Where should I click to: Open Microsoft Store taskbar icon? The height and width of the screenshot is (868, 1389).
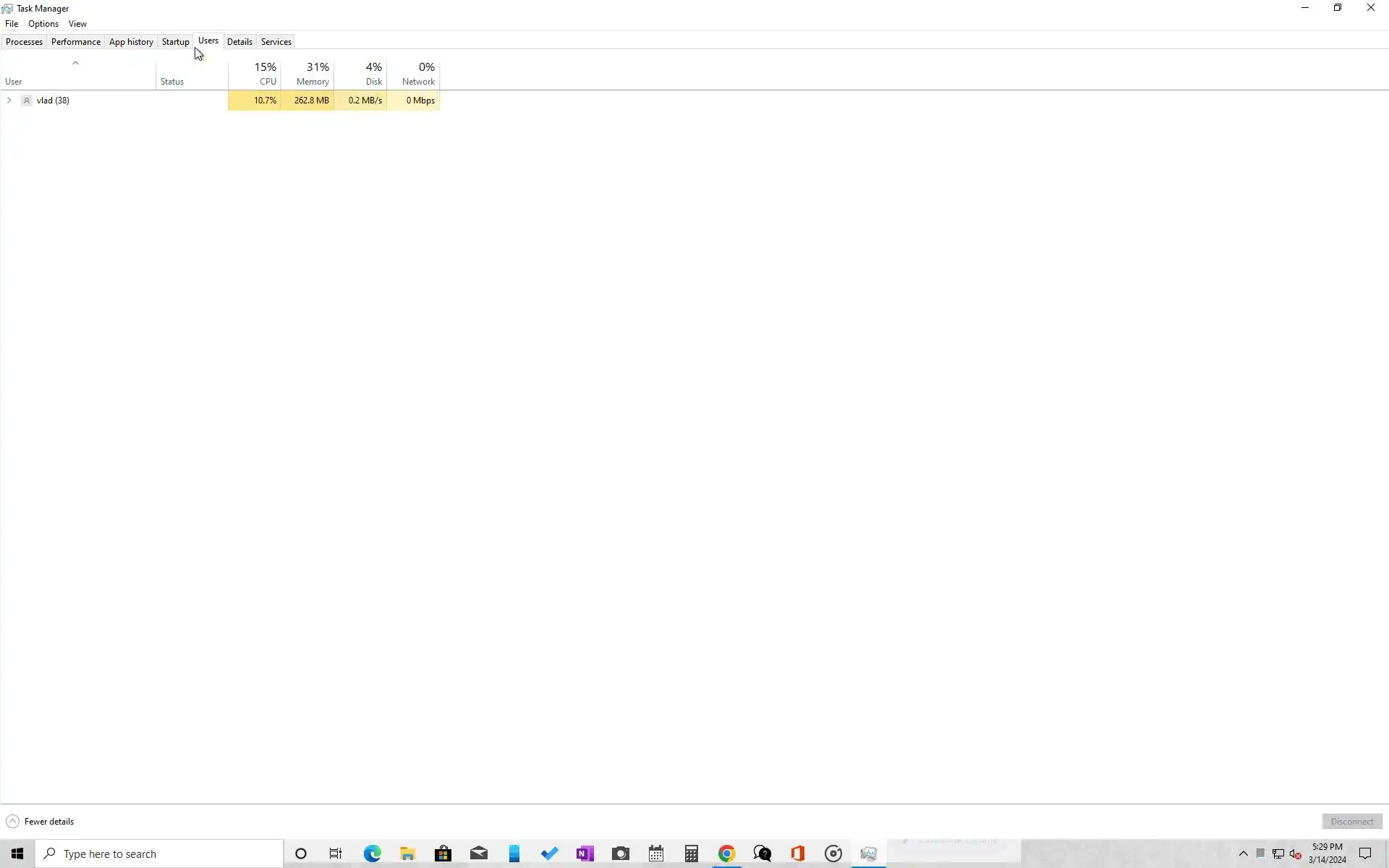click(x=443, y=854)
